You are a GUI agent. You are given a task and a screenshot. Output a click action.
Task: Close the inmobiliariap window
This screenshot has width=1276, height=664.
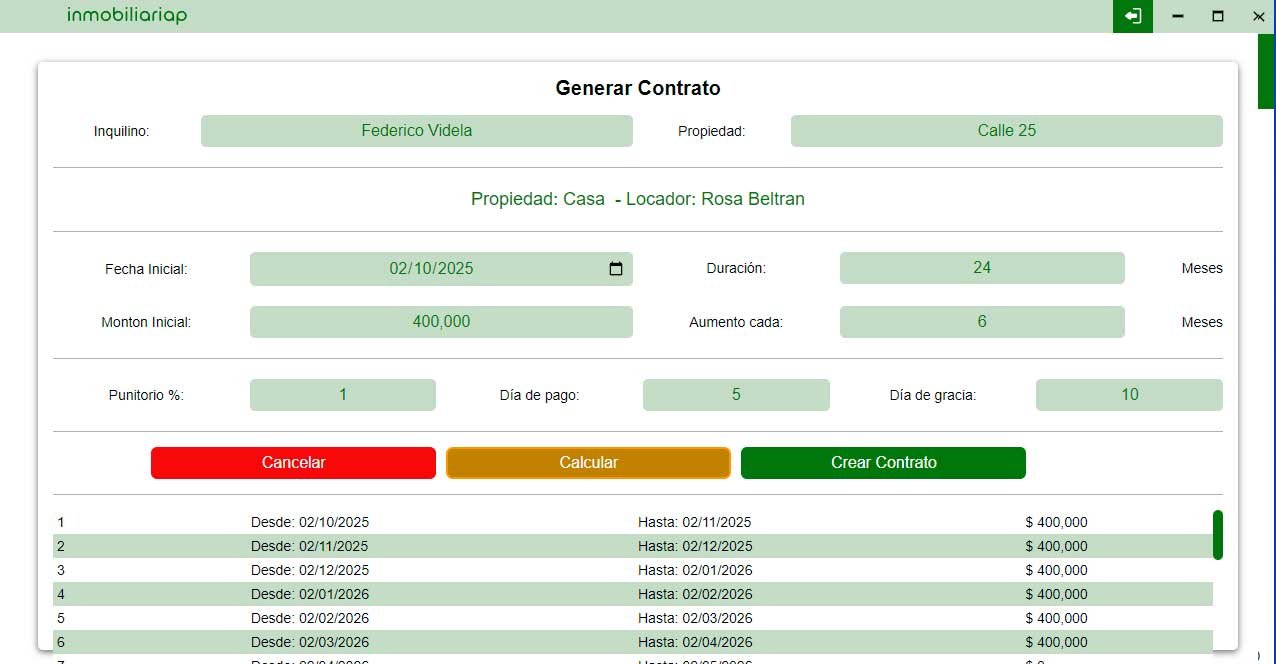[x=1258, y=16]
